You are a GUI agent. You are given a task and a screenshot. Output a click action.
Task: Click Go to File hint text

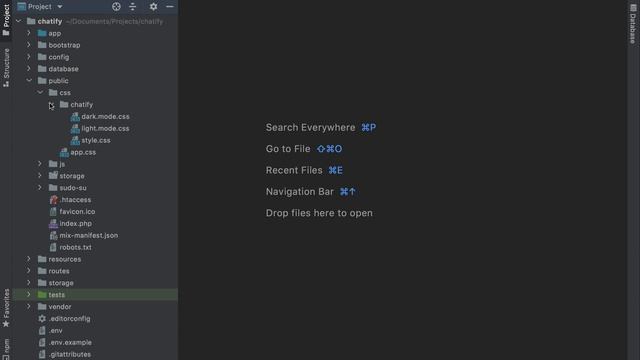288,149
